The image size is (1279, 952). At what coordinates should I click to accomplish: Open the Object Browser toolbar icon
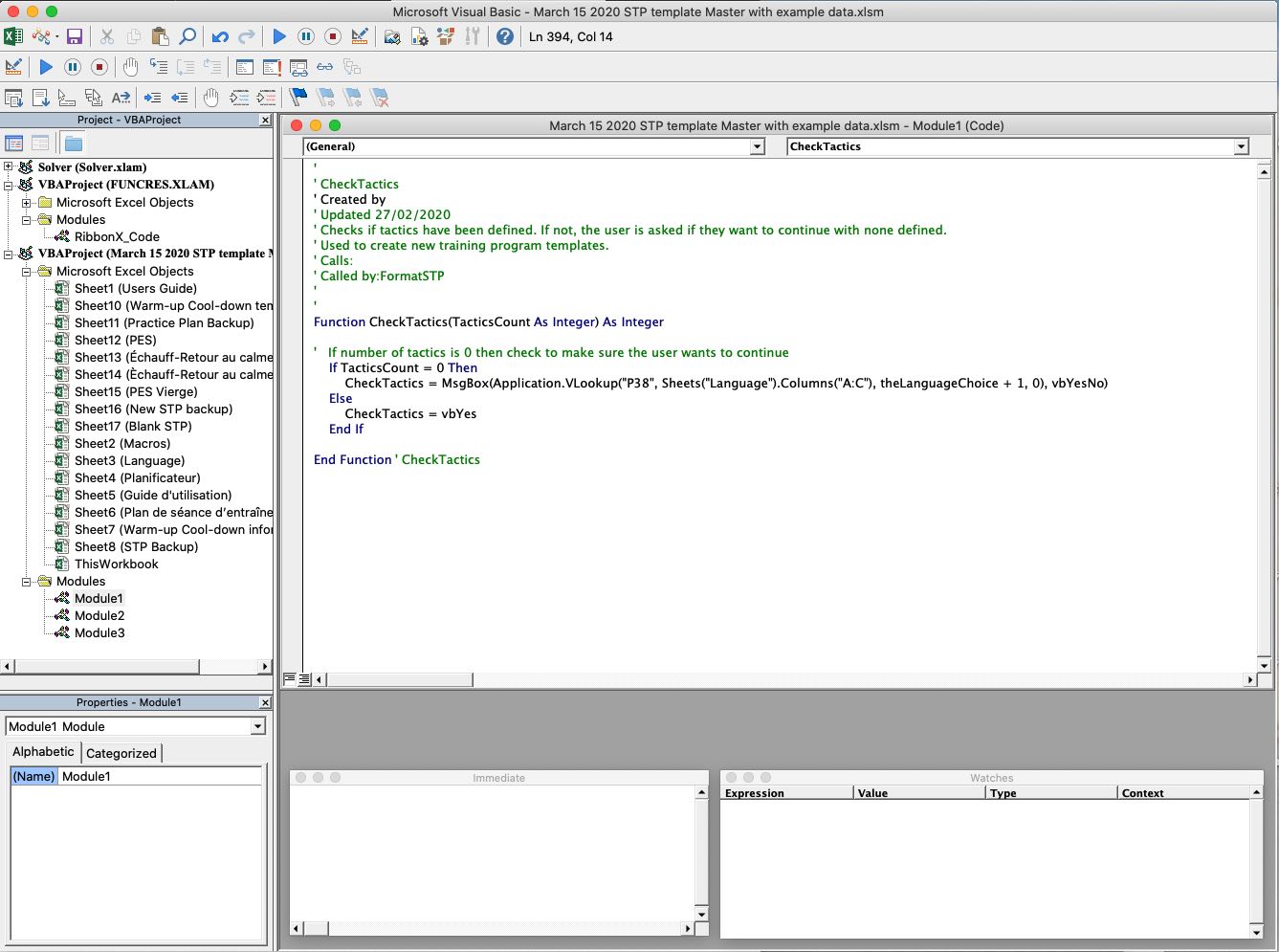pyautogui.click(x=445, y=37)
